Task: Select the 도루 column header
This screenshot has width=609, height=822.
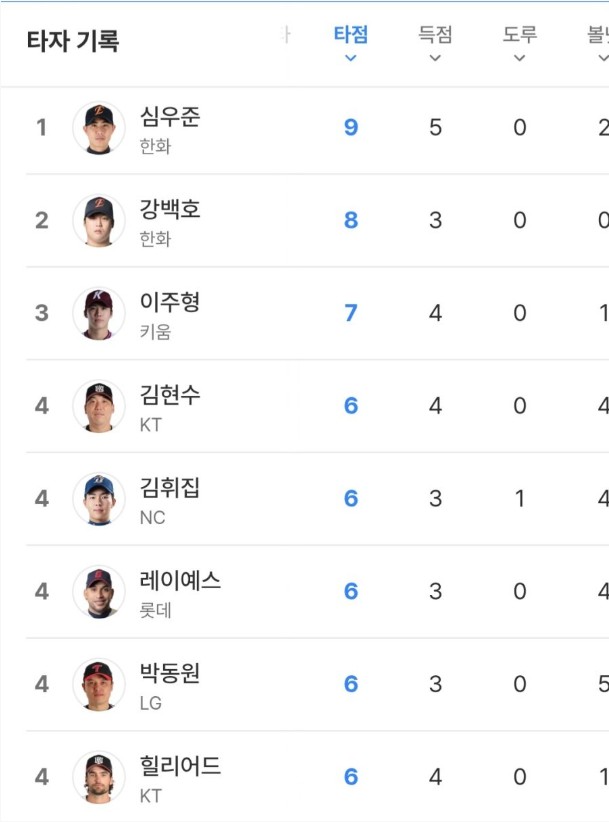Action: (x=519, y=34)
